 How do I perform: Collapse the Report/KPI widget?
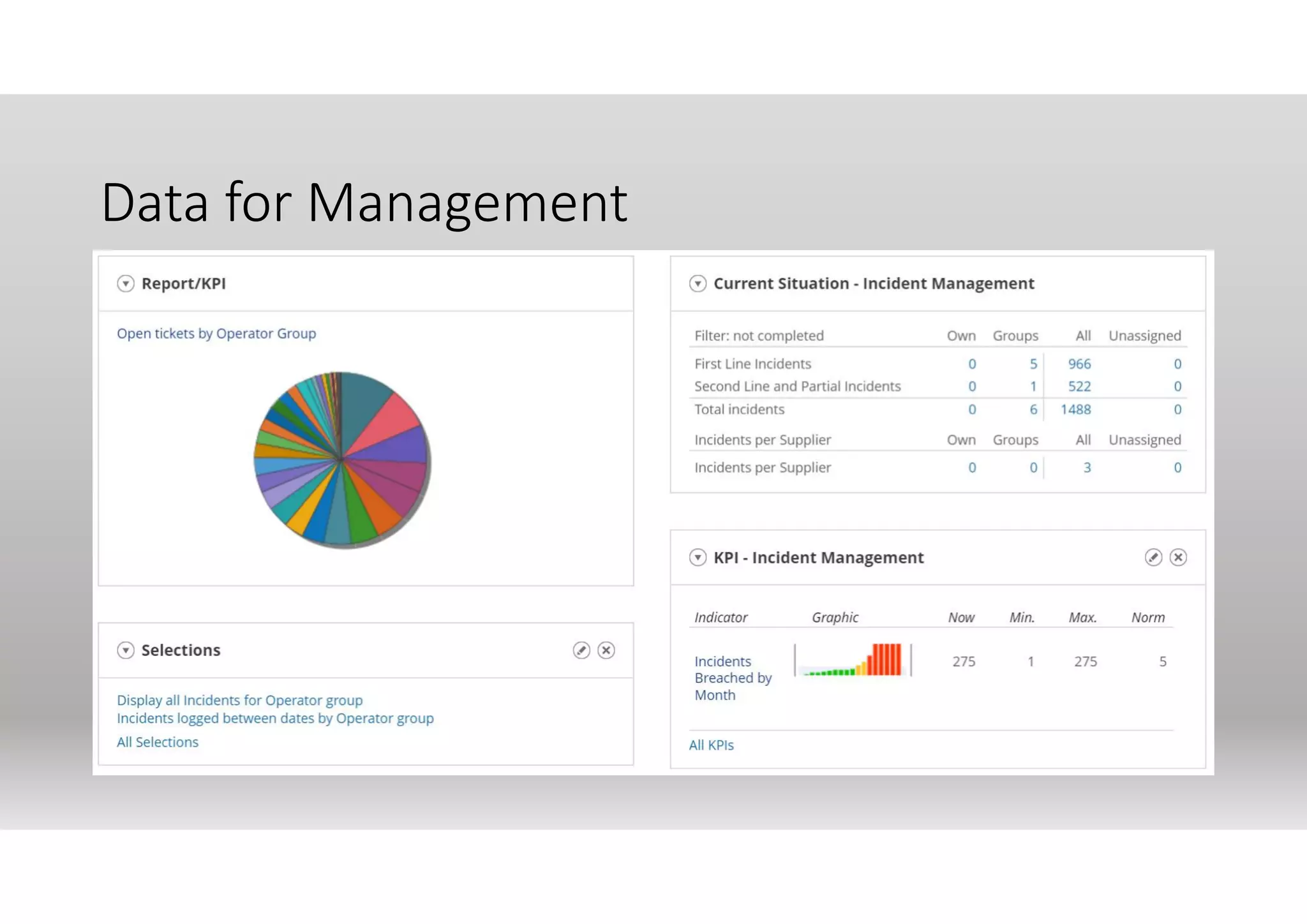tap(126, 283)
